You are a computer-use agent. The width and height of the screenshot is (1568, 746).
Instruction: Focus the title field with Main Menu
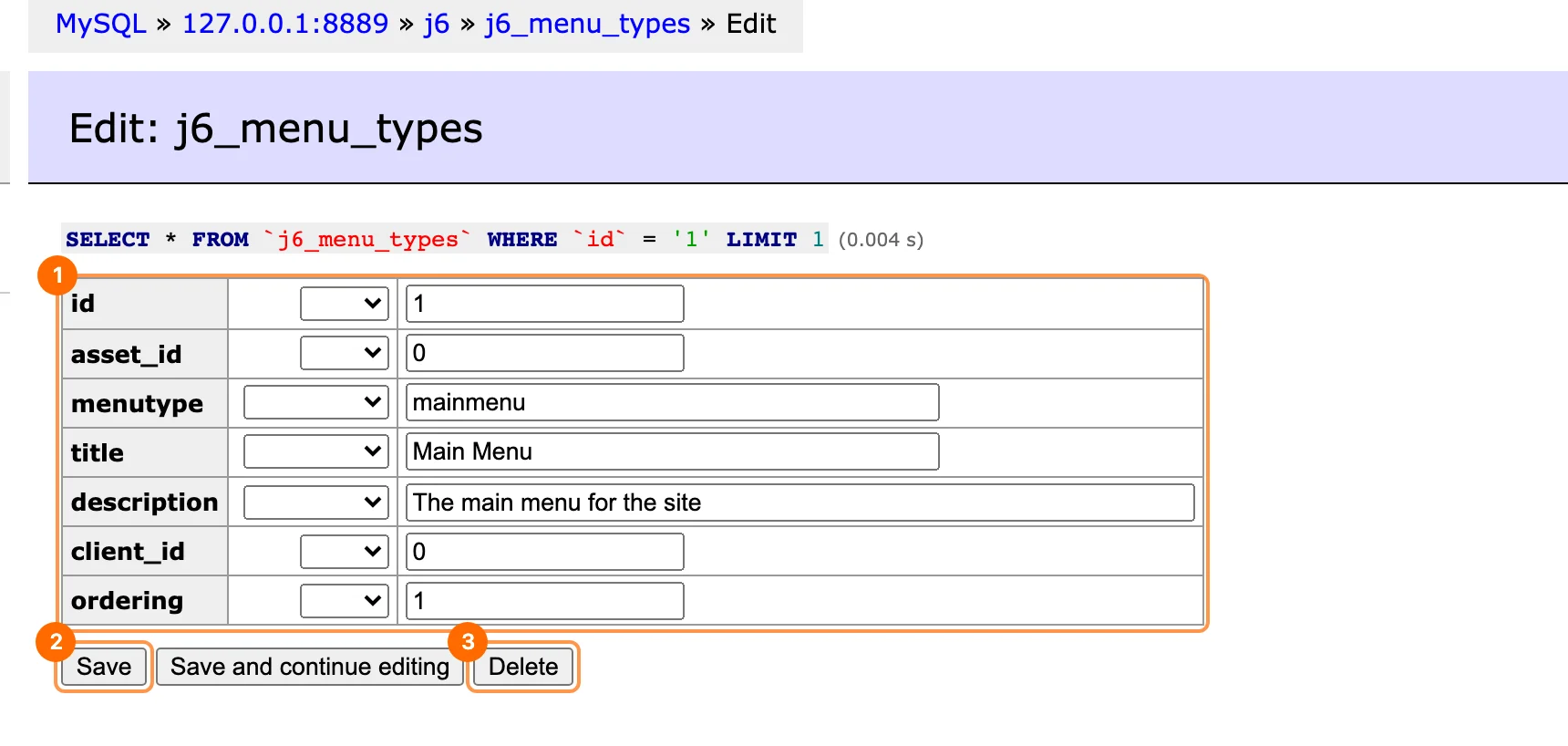click(x=673, y=451)
